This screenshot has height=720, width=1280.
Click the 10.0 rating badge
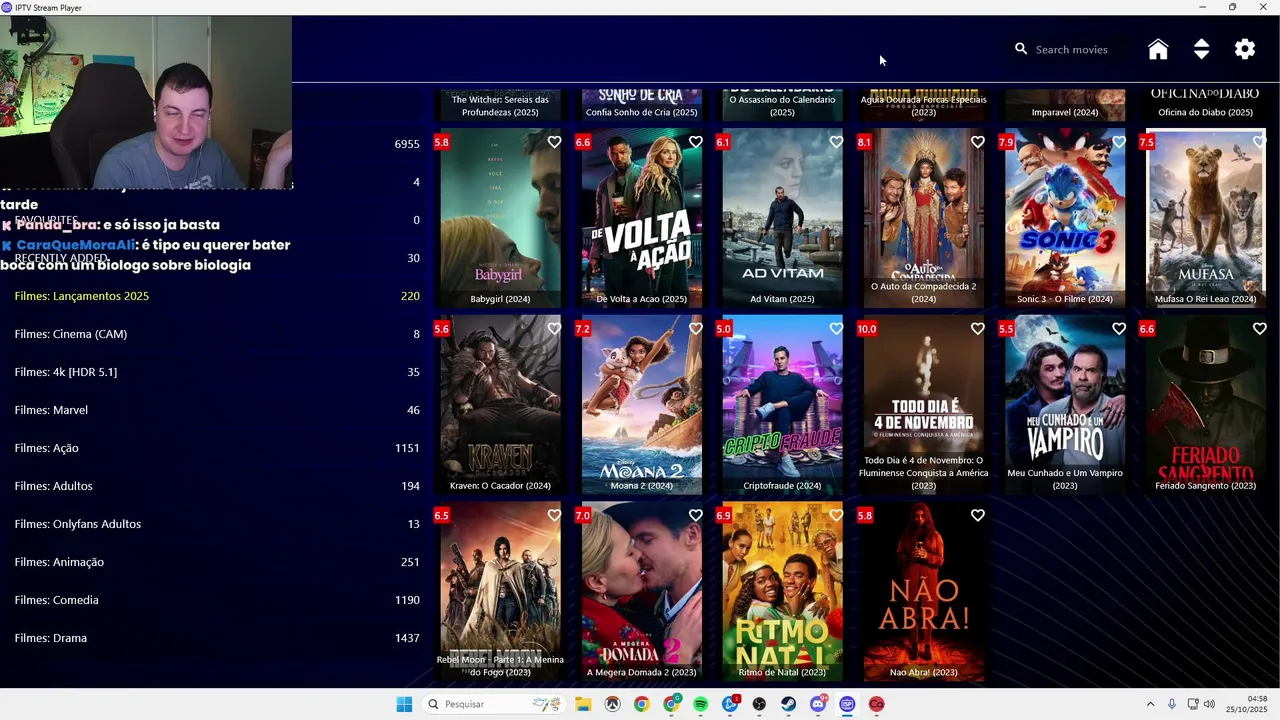point(866,329)
